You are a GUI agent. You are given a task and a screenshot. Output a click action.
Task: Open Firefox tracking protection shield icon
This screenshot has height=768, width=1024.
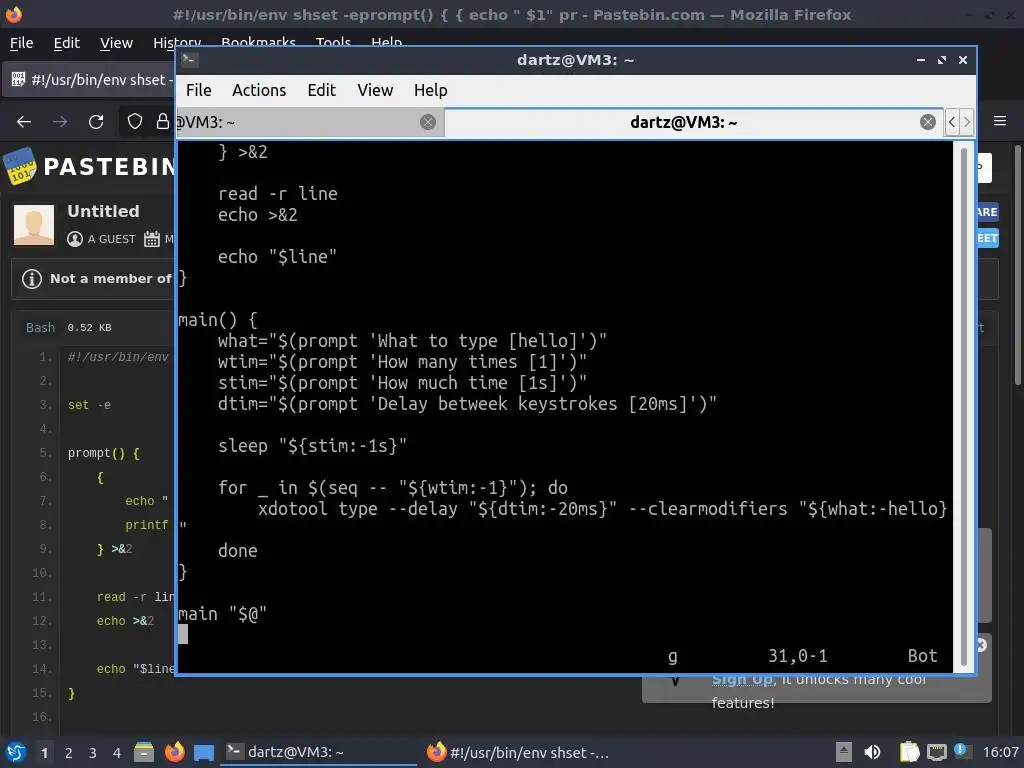click(135, 121)
